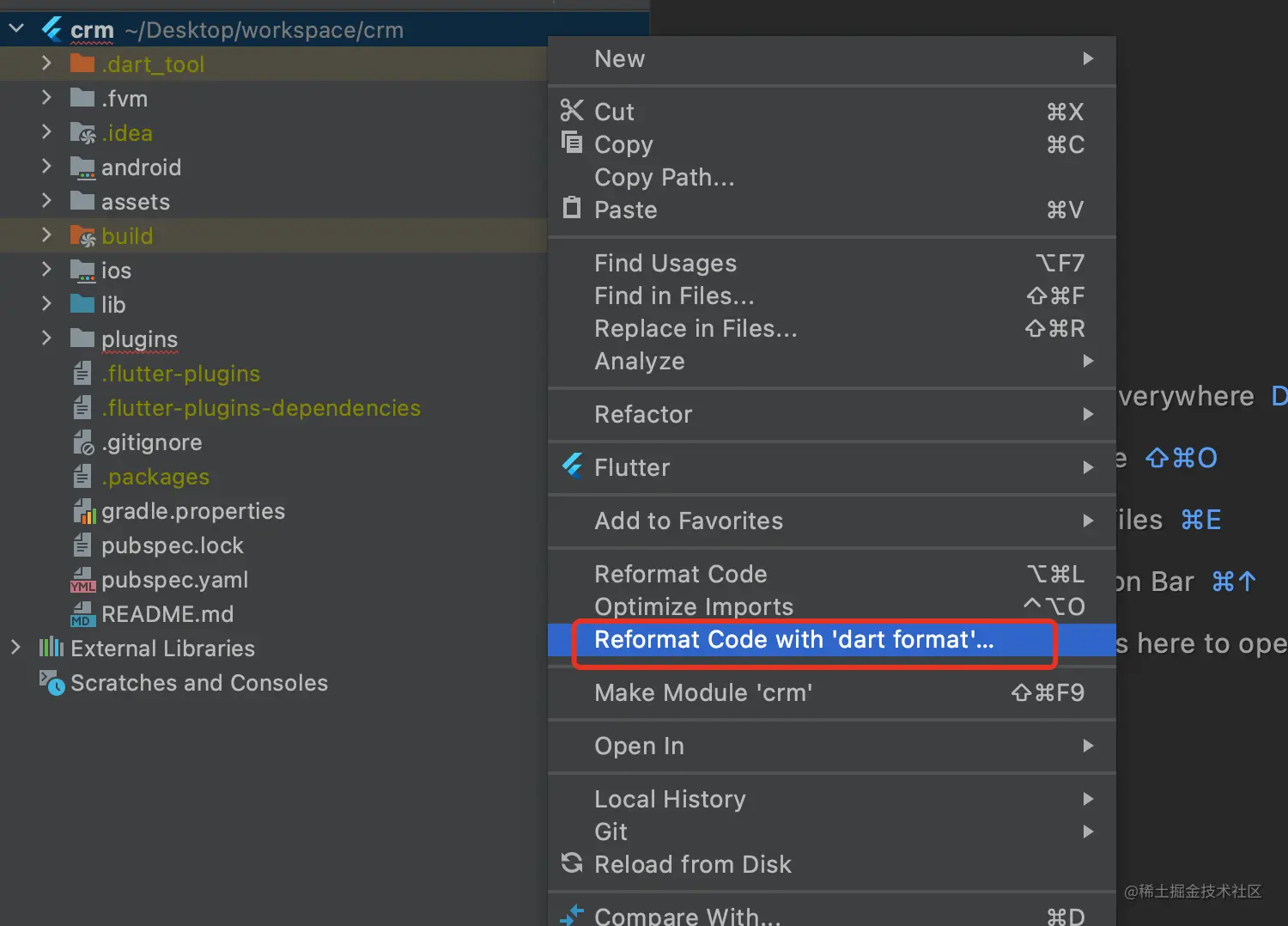Expand the External Libraries node

tap(15, 648)
